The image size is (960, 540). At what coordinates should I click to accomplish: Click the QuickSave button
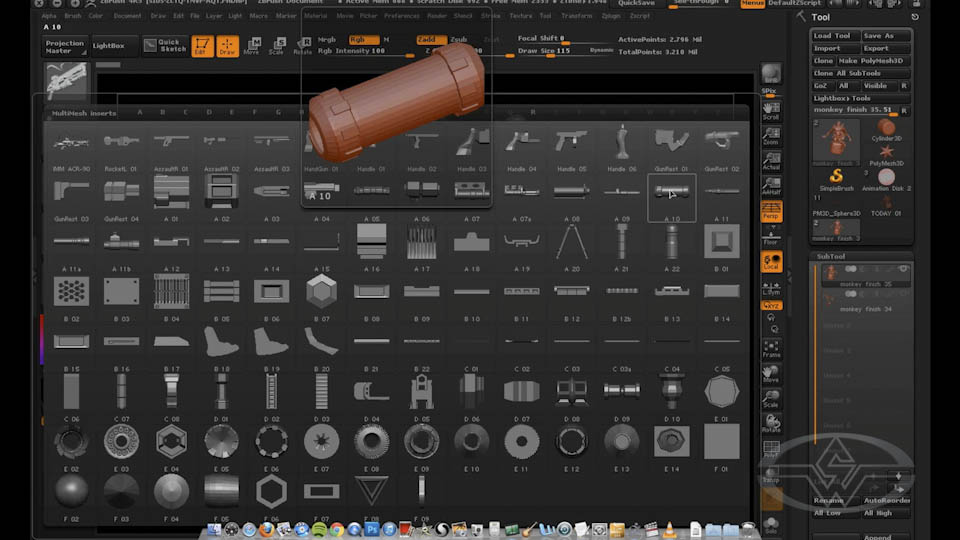[636, 3]
